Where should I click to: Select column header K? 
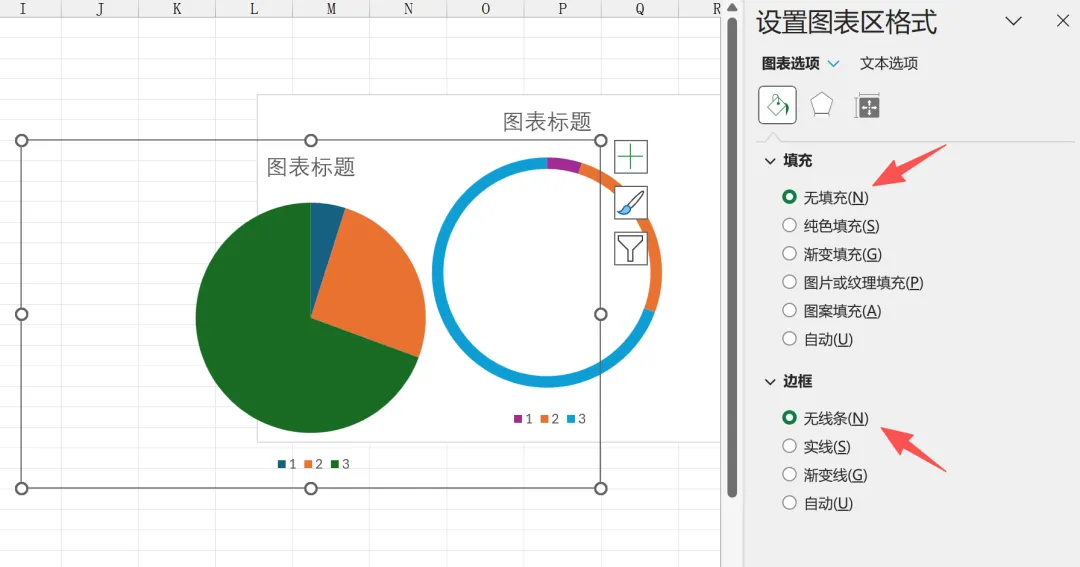point(177,8)
